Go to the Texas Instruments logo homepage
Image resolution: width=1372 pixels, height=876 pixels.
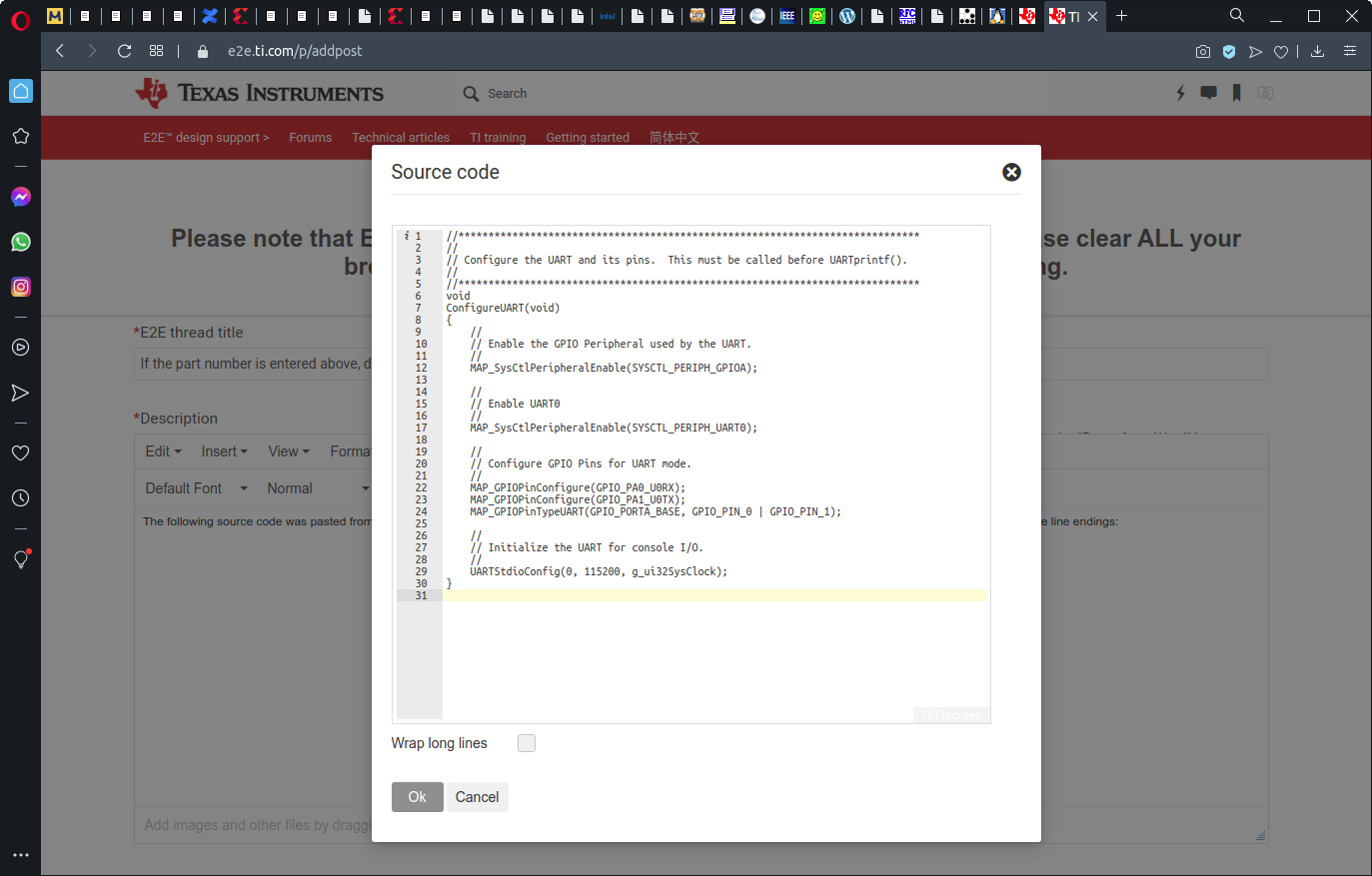[x=260, y=93]
